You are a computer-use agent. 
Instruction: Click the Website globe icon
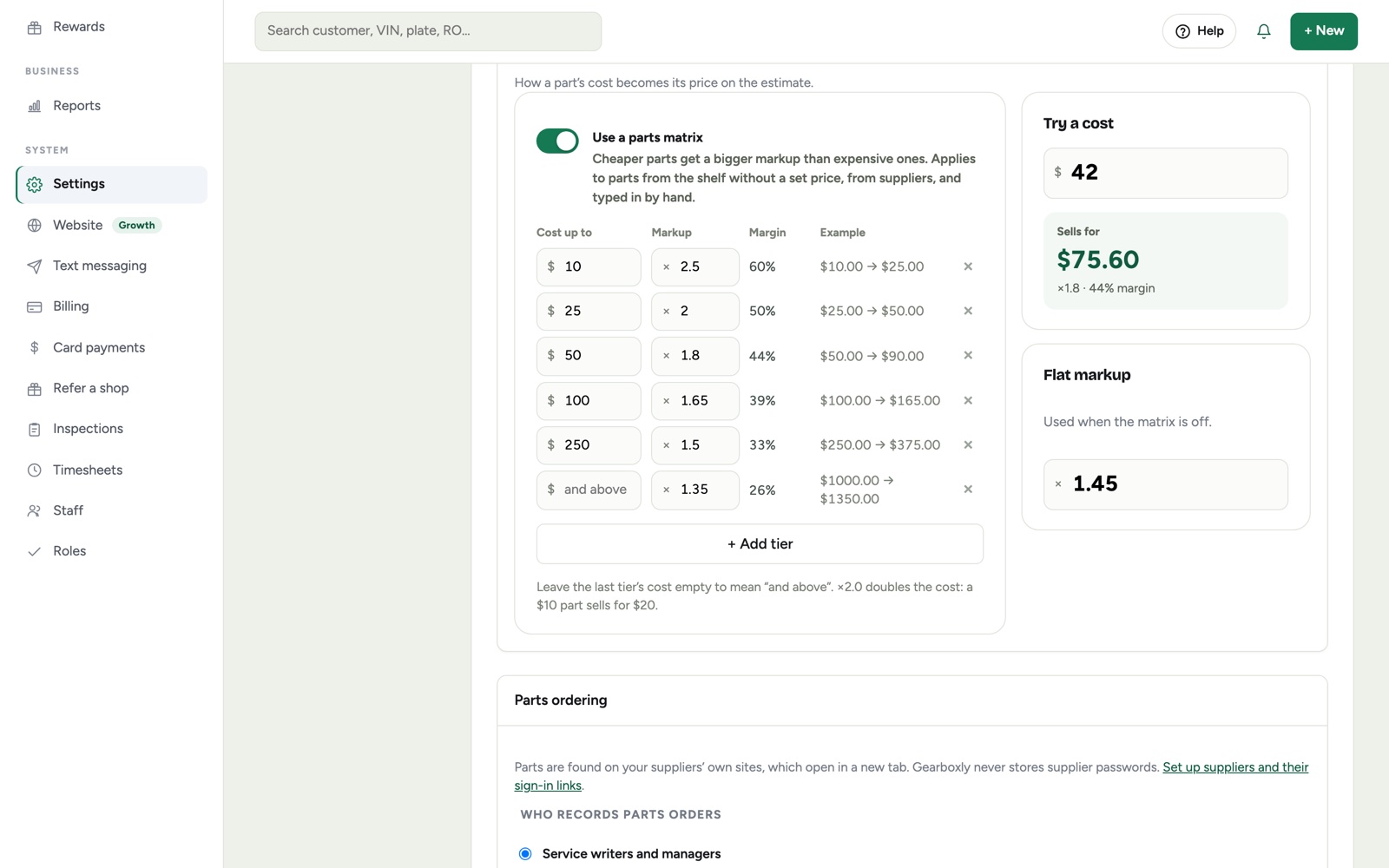tap(35, 226)
